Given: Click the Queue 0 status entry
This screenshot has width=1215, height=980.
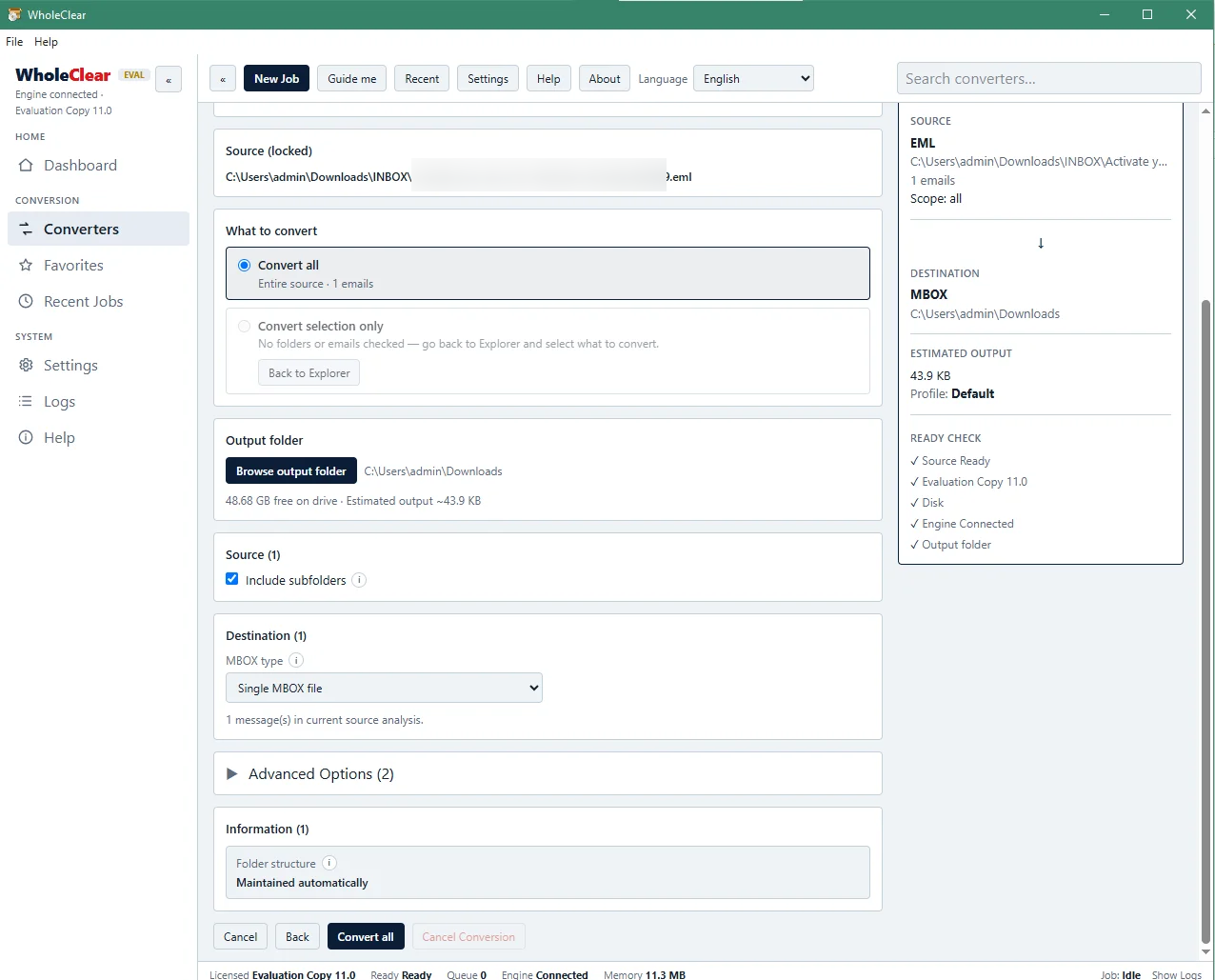Looking at the screenshot, I should (x=467, y=974).
